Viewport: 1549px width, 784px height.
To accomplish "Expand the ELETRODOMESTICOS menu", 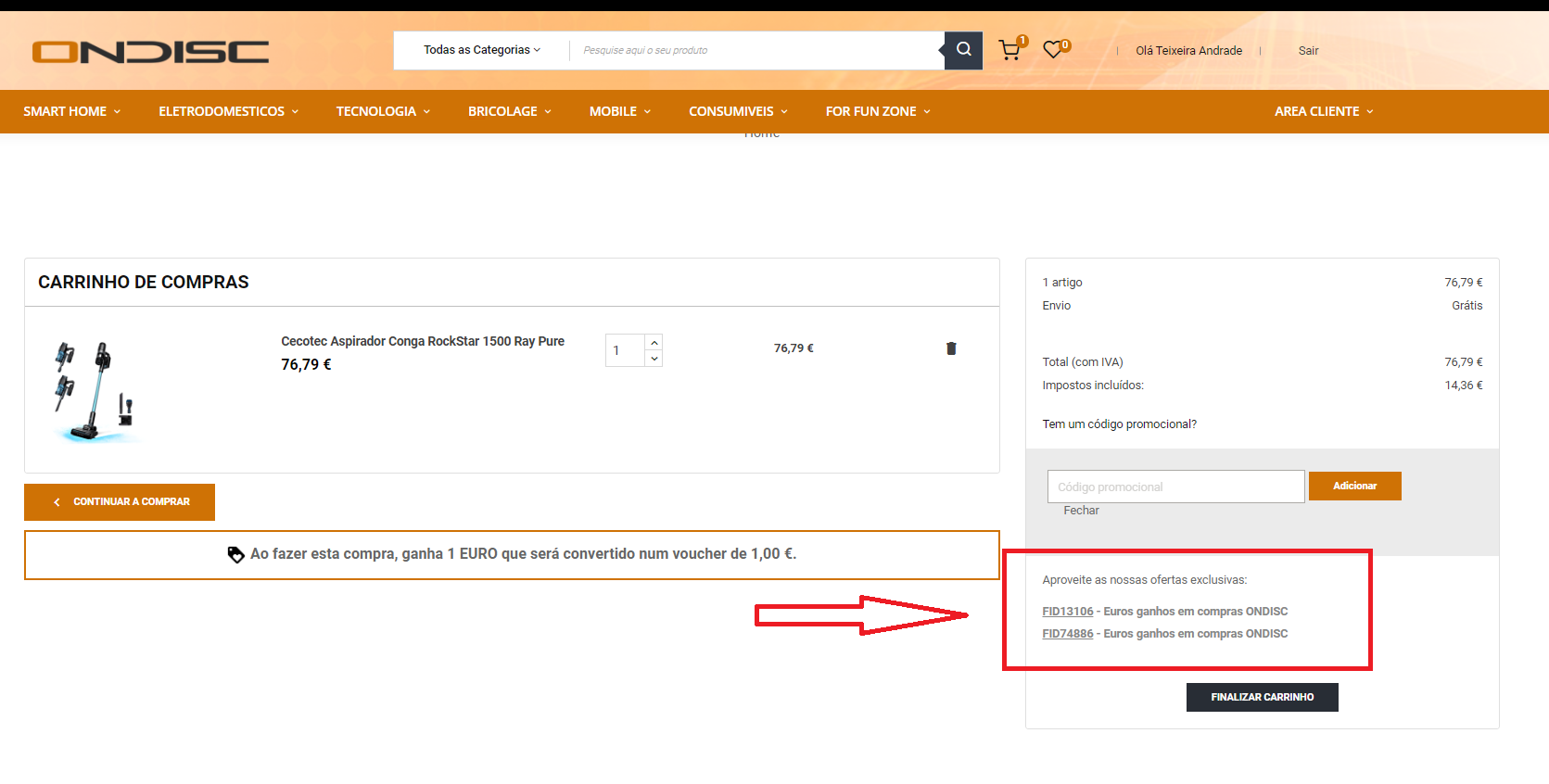I will [228, 111].
